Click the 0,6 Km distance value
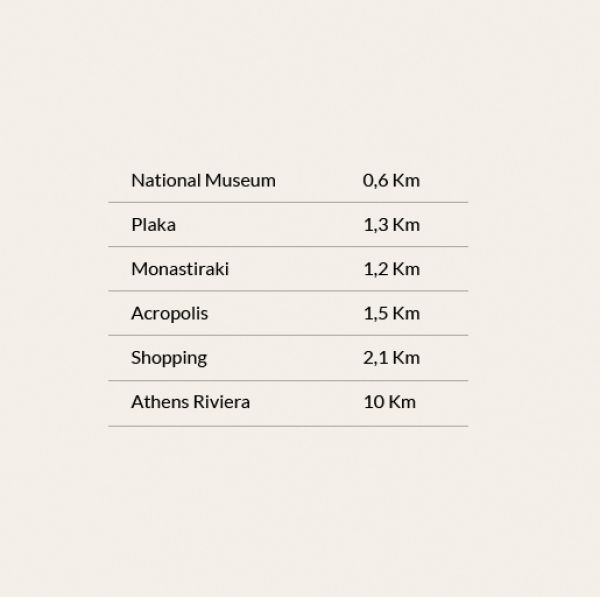Image resolution: width=600 pixels, height=597 pixels. click(391, 181)
